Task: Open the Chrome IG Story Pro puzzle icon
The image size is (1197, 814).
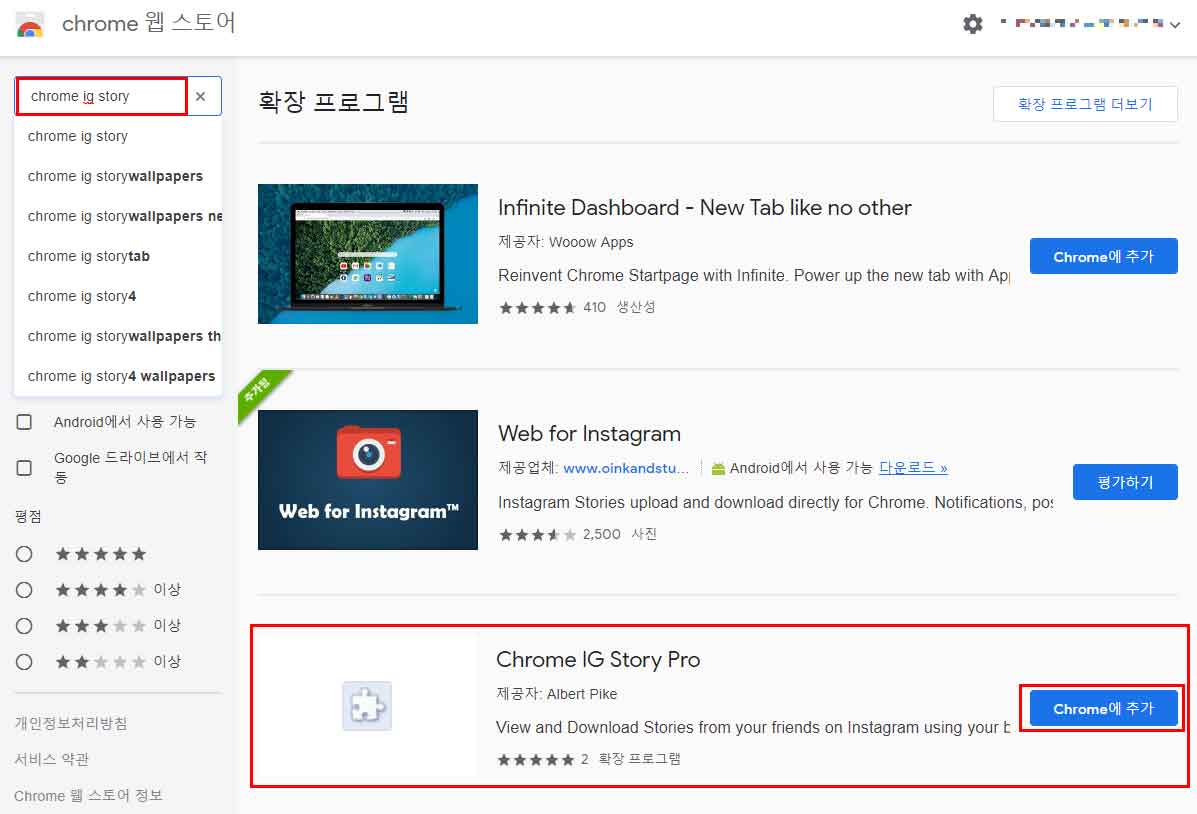Action: click(367, 706)
